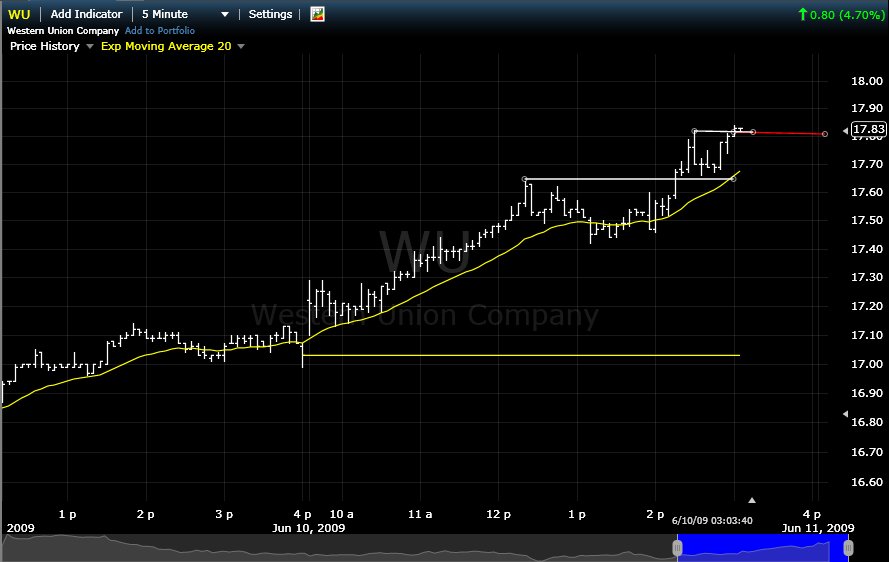Click the Add to Portfolio link
This screenshot has width=889, height=562.
point(160,31)
